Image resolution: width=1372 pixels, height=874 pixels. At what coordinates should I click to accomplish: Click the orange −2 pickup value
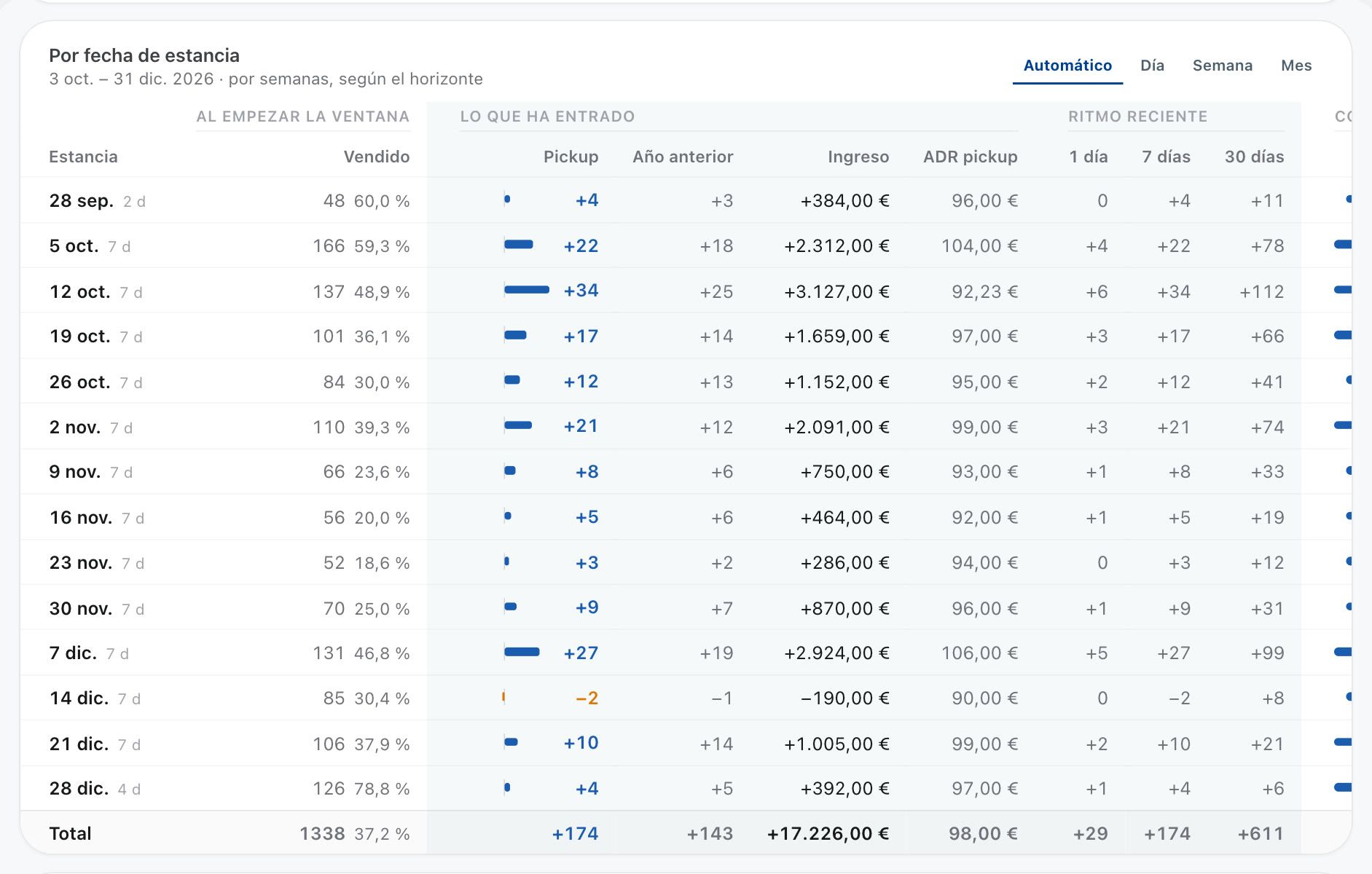[x=587, y=698]
